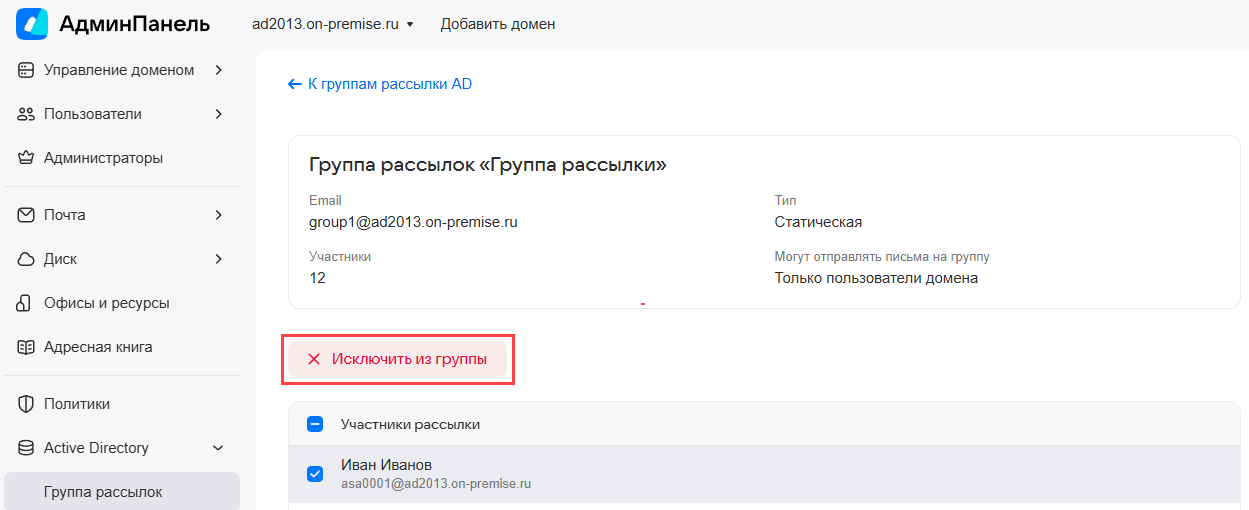Screen dimensions: 1249x510
Task: Click the Добавить домен link
Action: [498, 24]
